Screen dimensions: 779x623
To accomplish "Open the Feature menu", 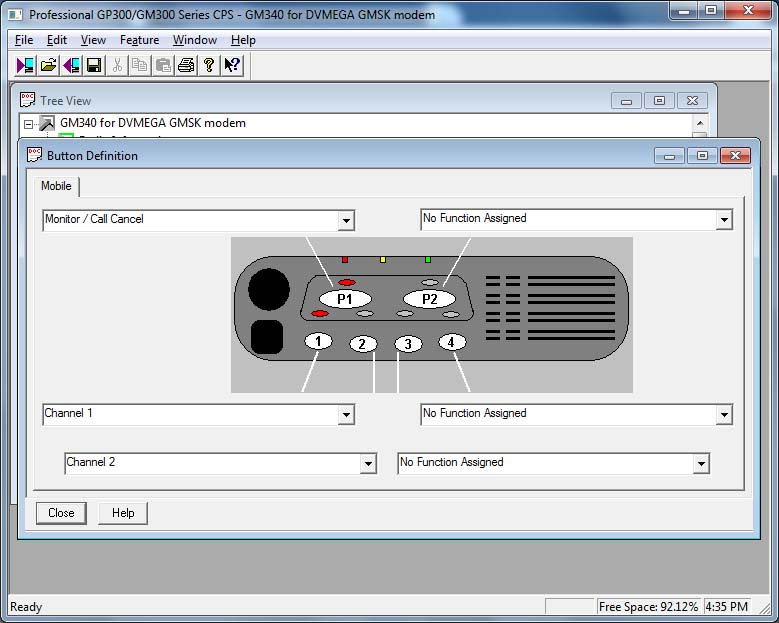I will click(x=139, y=40).
